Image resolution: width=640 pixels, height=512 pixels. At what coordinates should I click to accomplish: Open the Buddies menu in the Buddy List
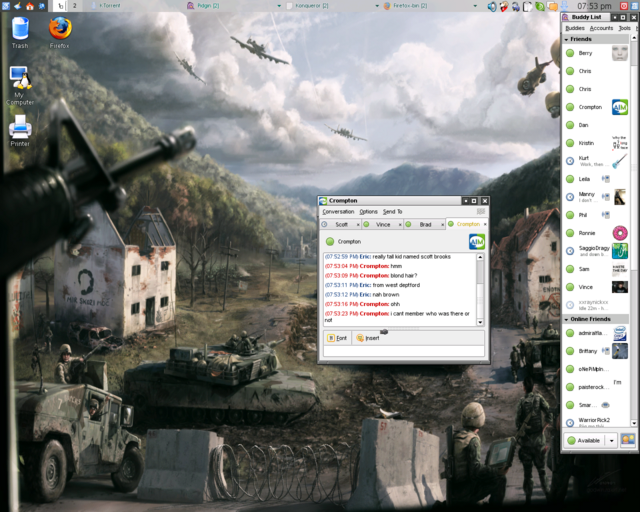(x=575, y=28)
